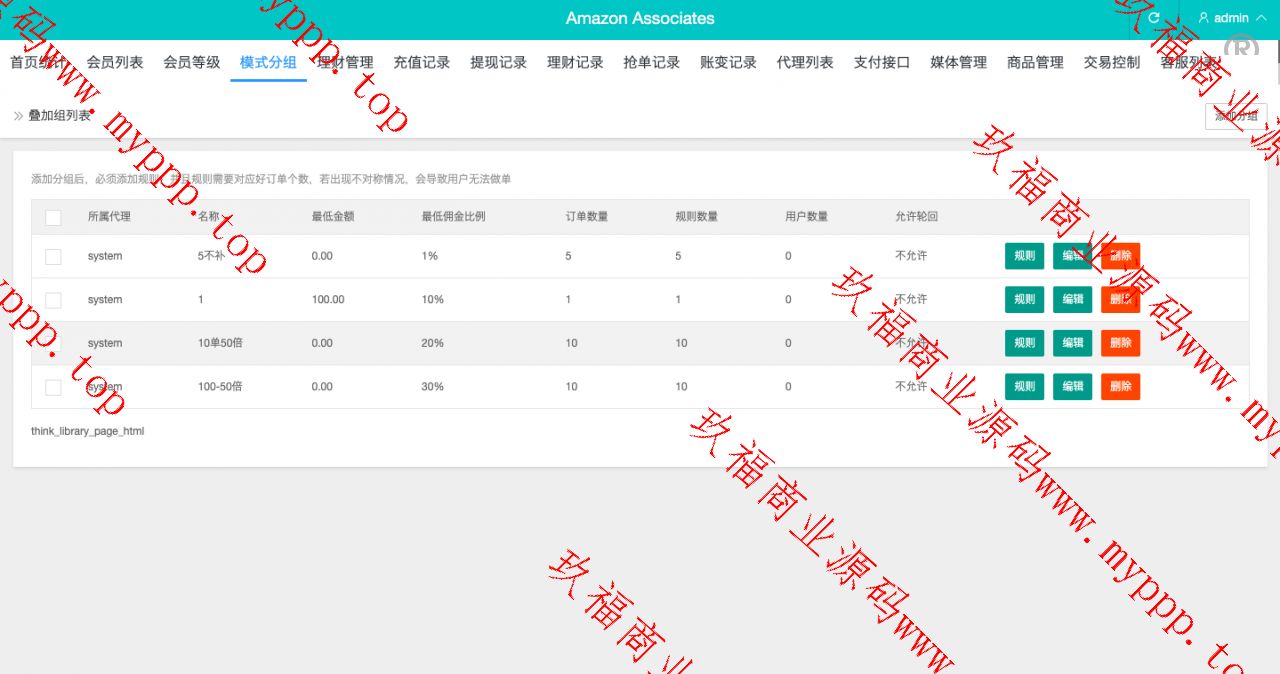Open the 支付接口 tab
Screen dimensions: 1280x674
click(x=881, y=62)
